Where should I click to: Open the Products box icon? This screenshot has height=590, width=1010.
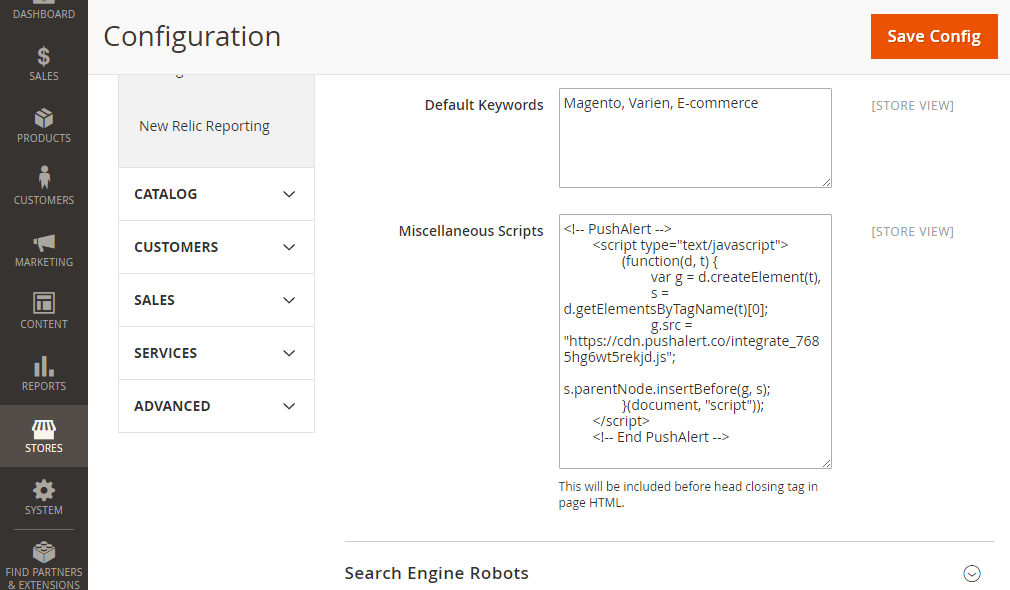(44, 118)
